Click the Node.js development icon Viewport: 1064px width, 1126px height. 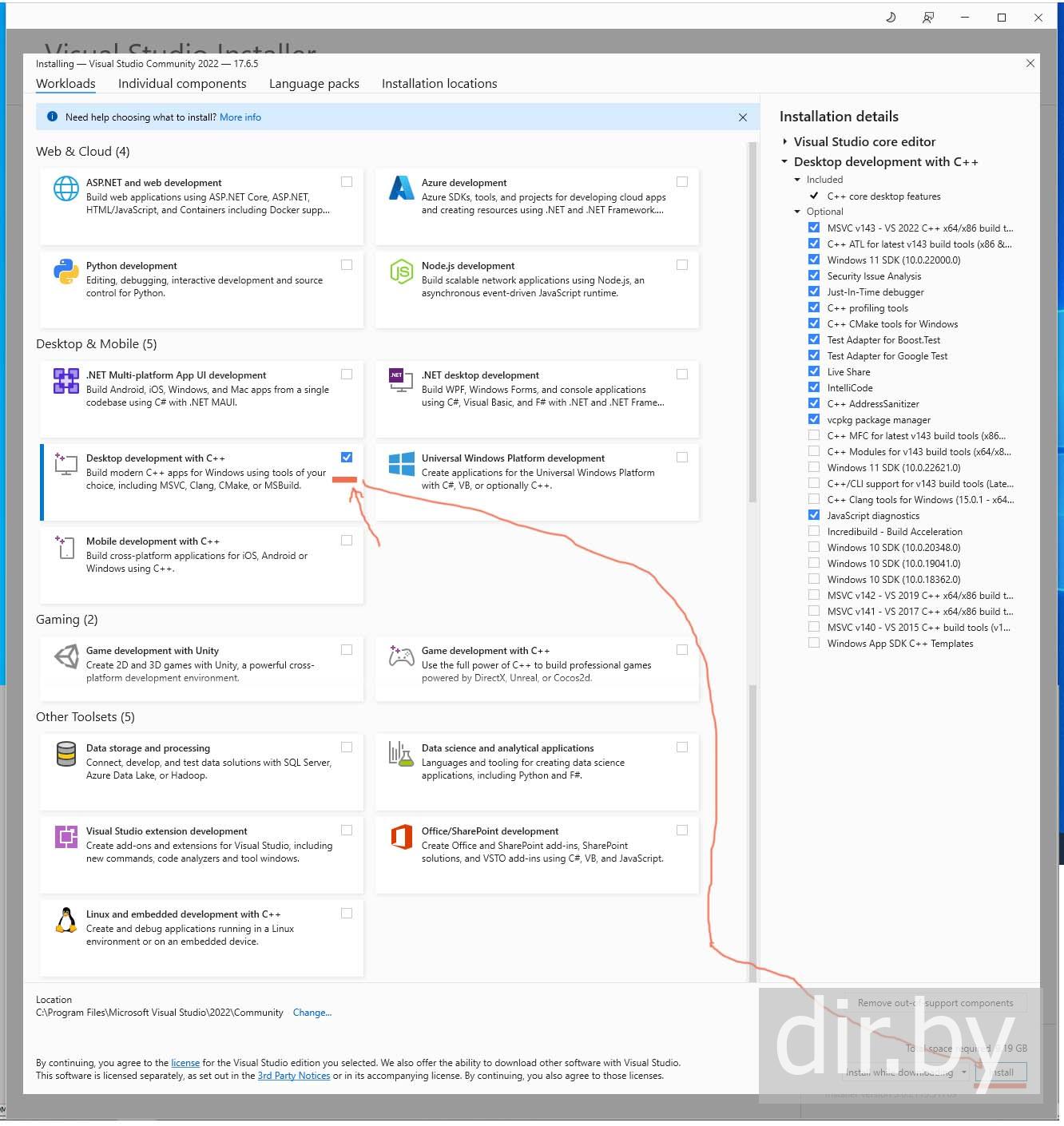point(401,272)
